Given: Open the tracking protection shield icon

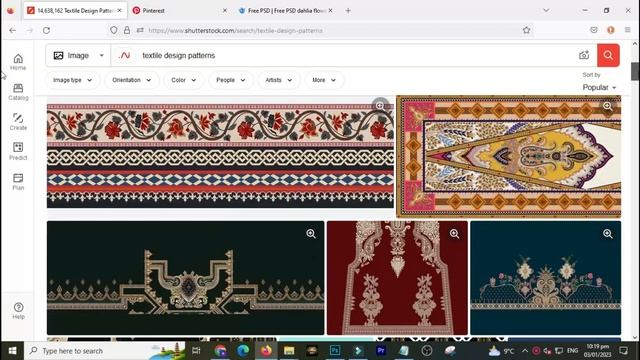Looking at the screenshot, I should (114, 30).
